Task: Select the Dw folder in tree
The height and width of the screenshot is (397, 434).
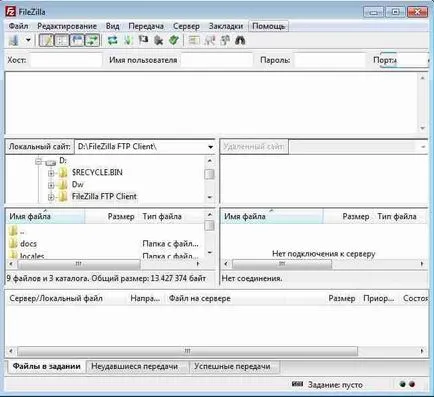Action: point(78,184)
